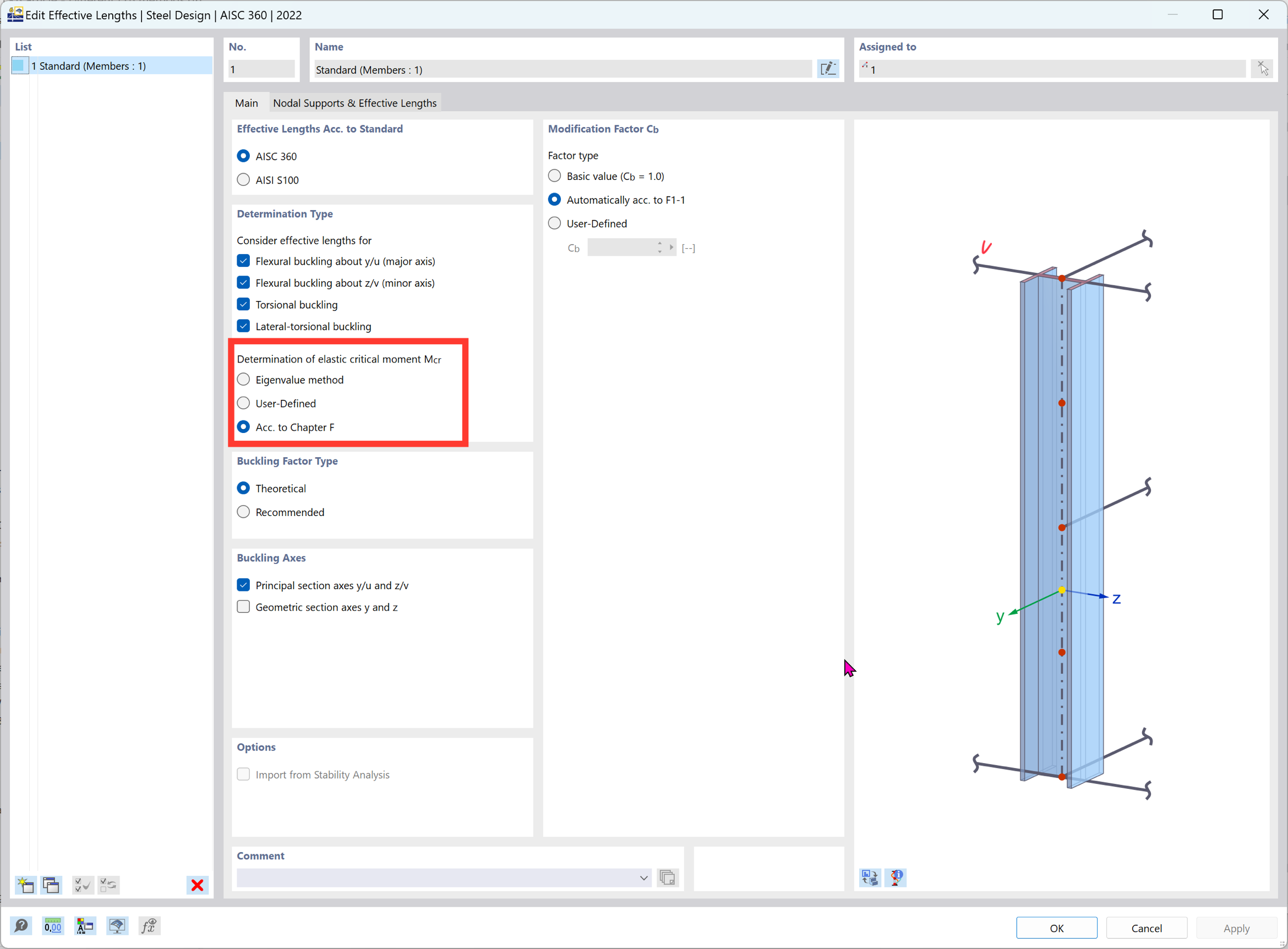Click the edit name icon next to Standard
The image size is (1288, 949).
click(828, 69)
